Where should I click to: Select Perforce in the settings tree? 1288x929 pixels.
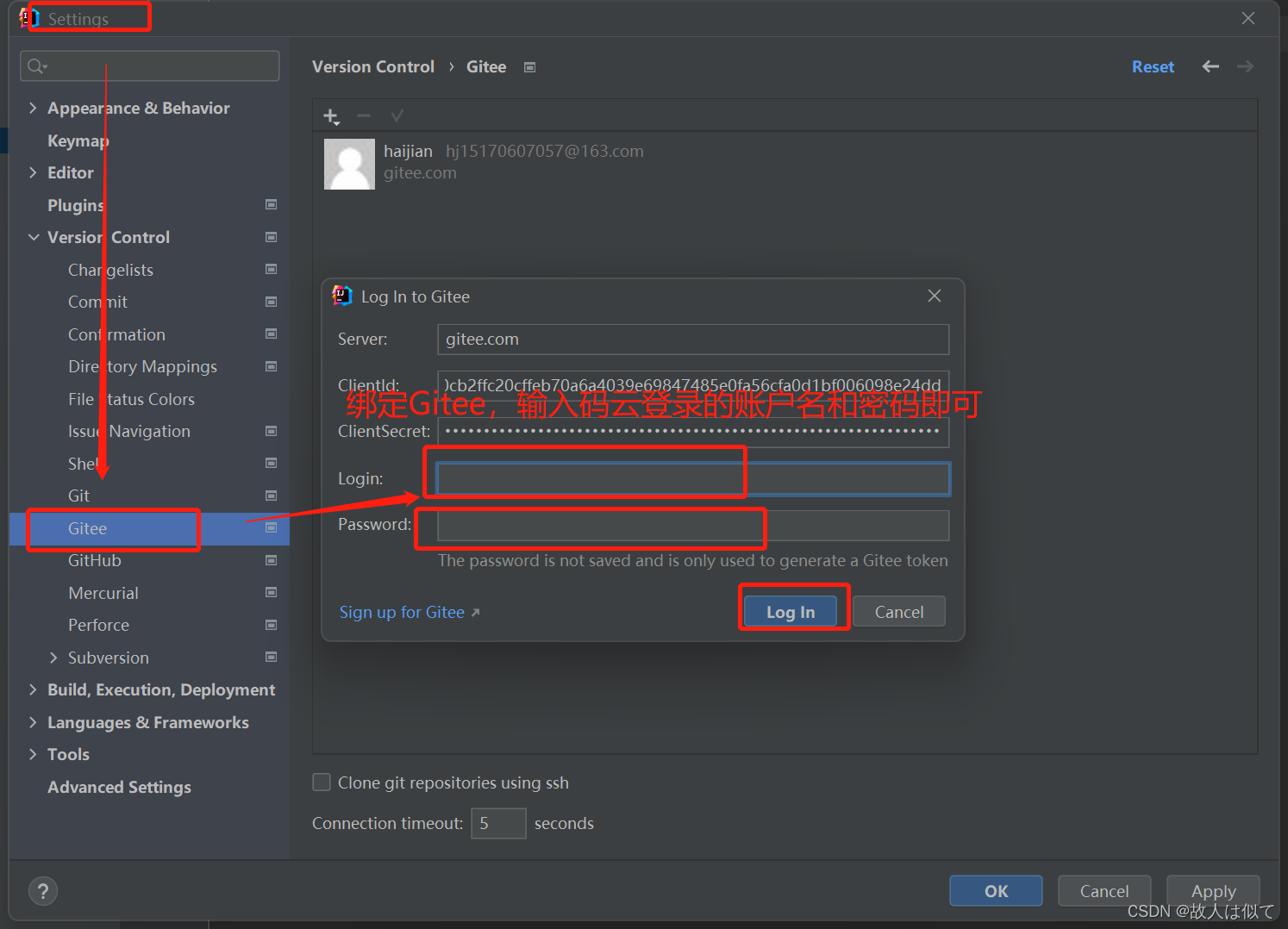pos(98,625)
